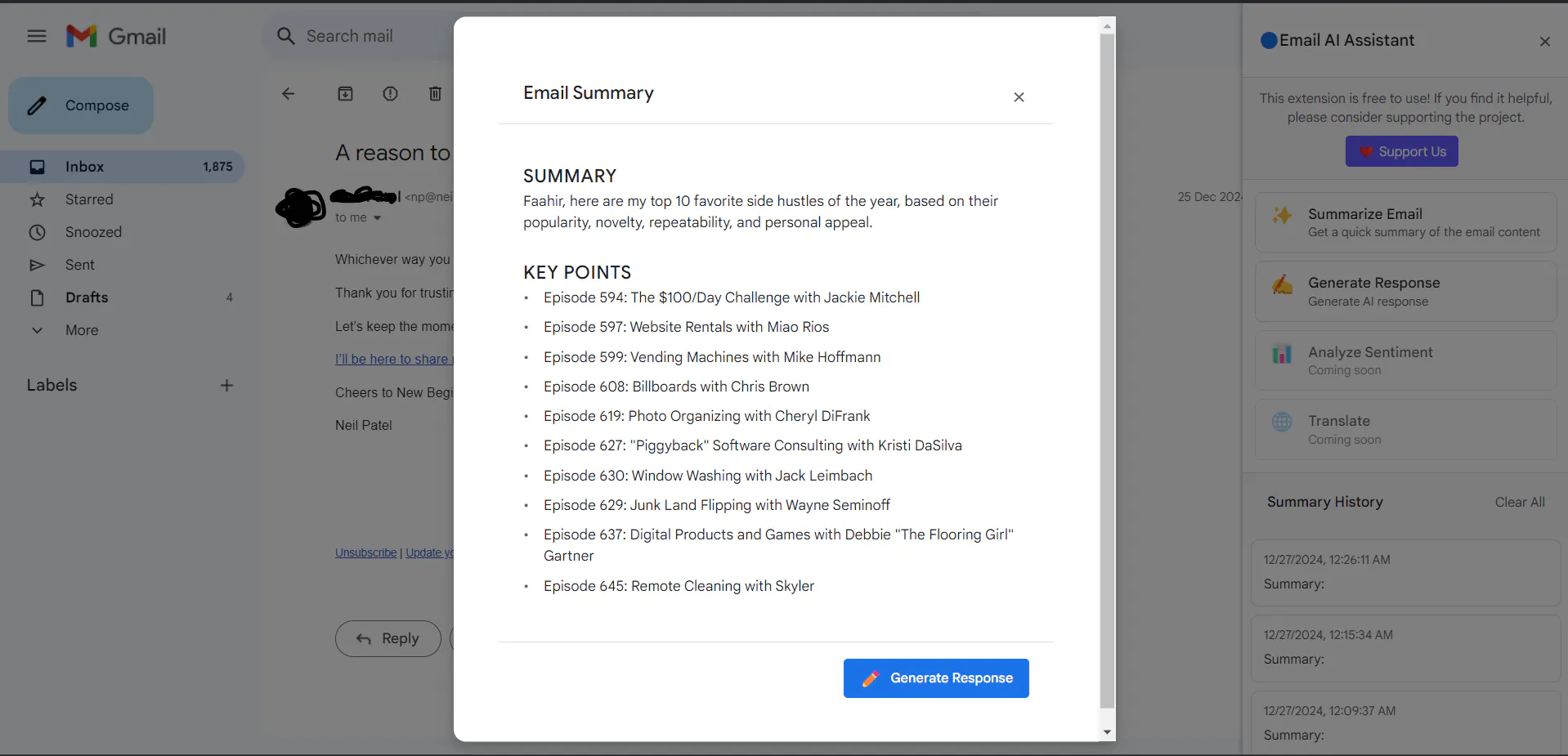
Task: Click the Unsubscribe link
Action: pyautogui.click(x=365, y=552)
